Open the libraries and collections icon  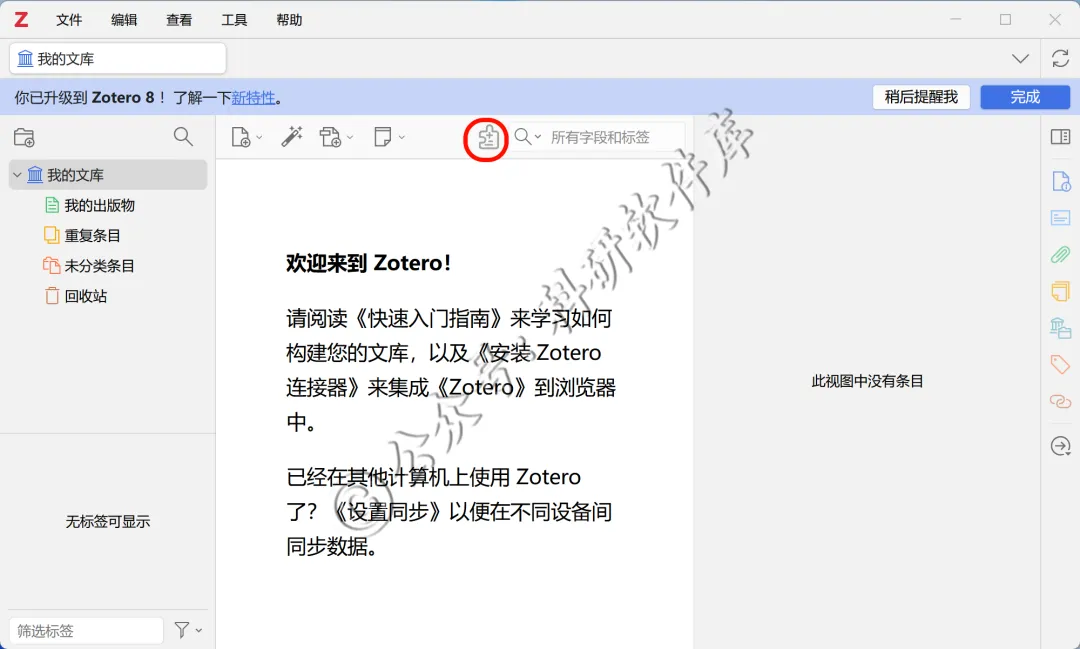click(x=1060, y=328)
